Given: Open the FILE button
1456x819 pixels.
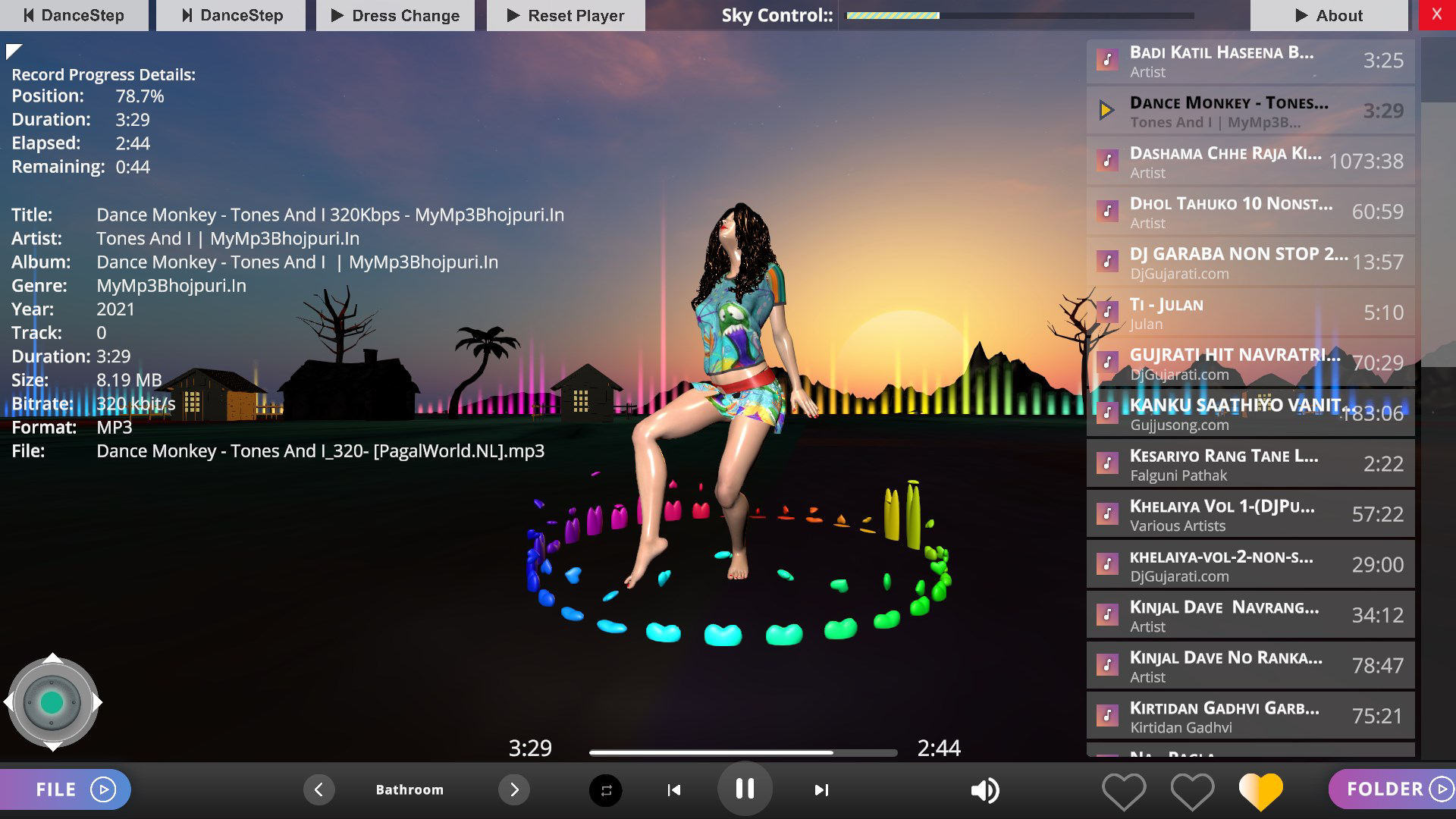Looking at the screenshot, I should point(65,789).
